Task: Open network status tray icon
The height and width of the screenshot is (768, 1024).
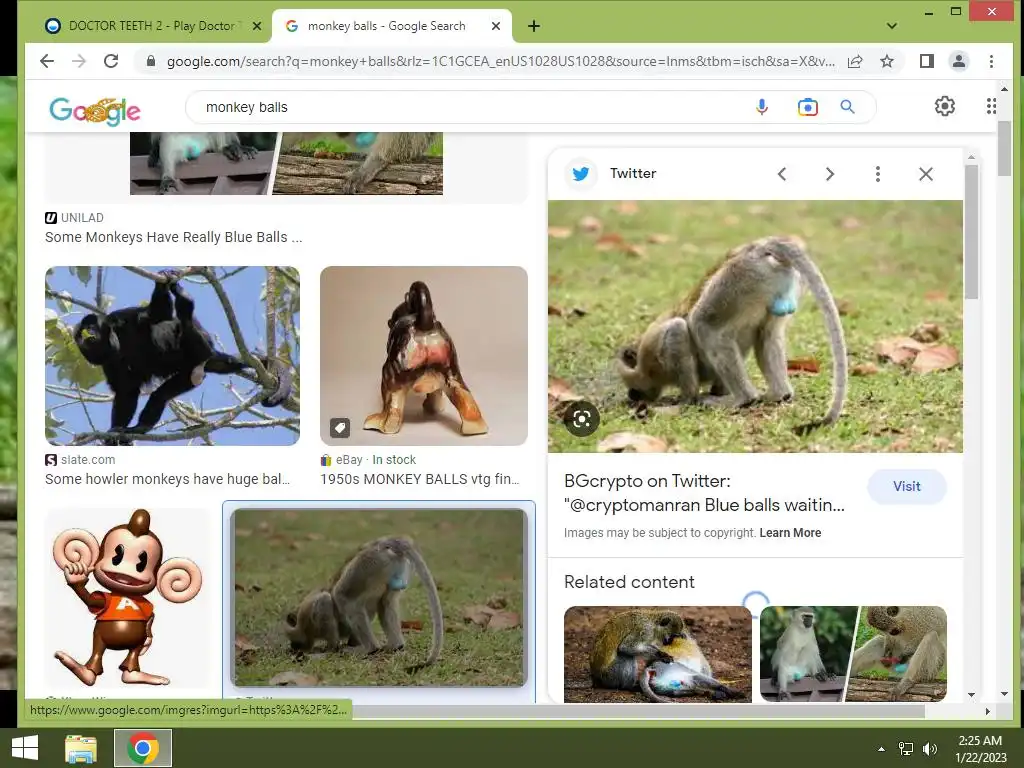Action: 906,749
